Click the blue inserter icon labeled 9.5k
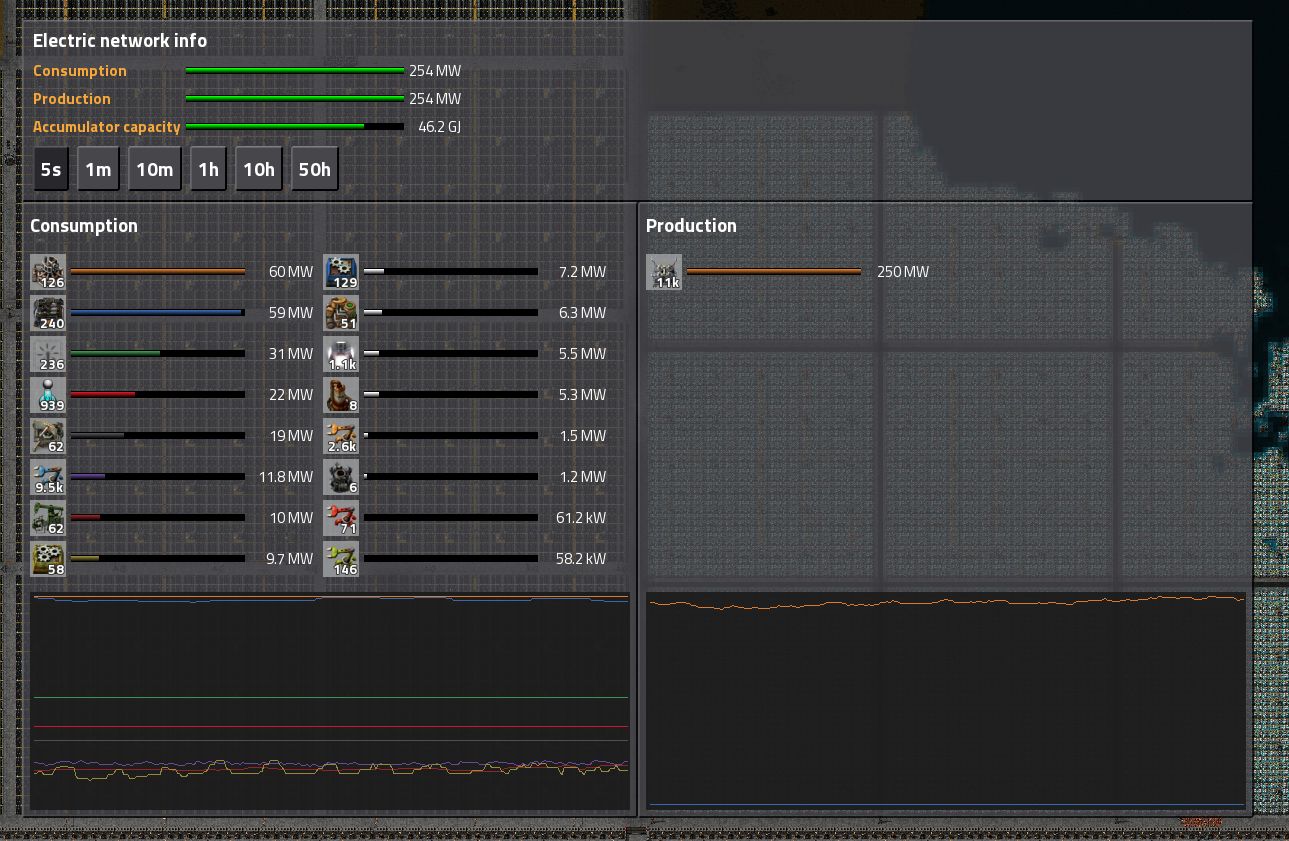 click(x=48, y=477)
